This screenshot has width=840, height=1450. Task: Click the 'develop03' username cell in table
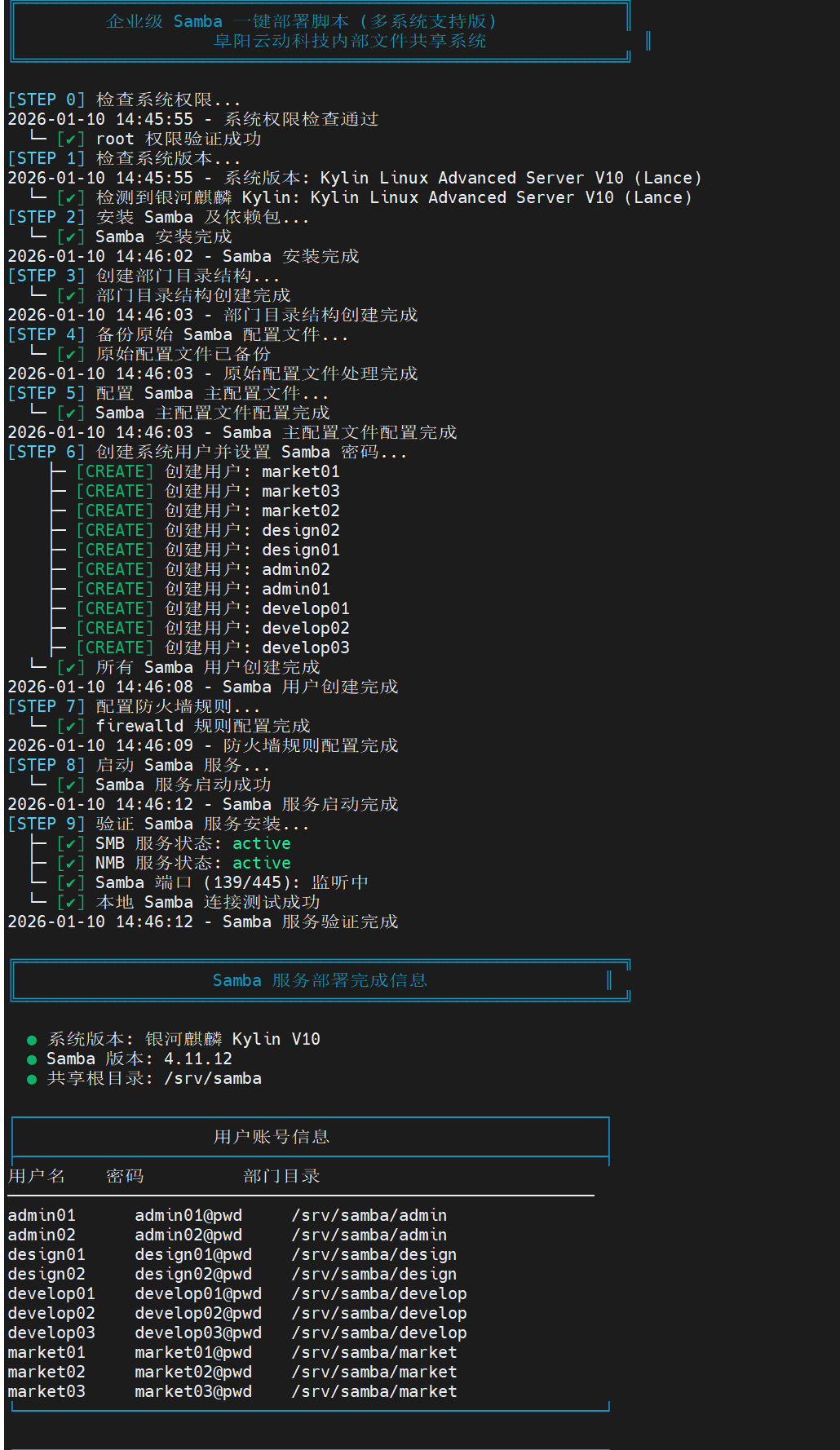(x=51, y=1333)
